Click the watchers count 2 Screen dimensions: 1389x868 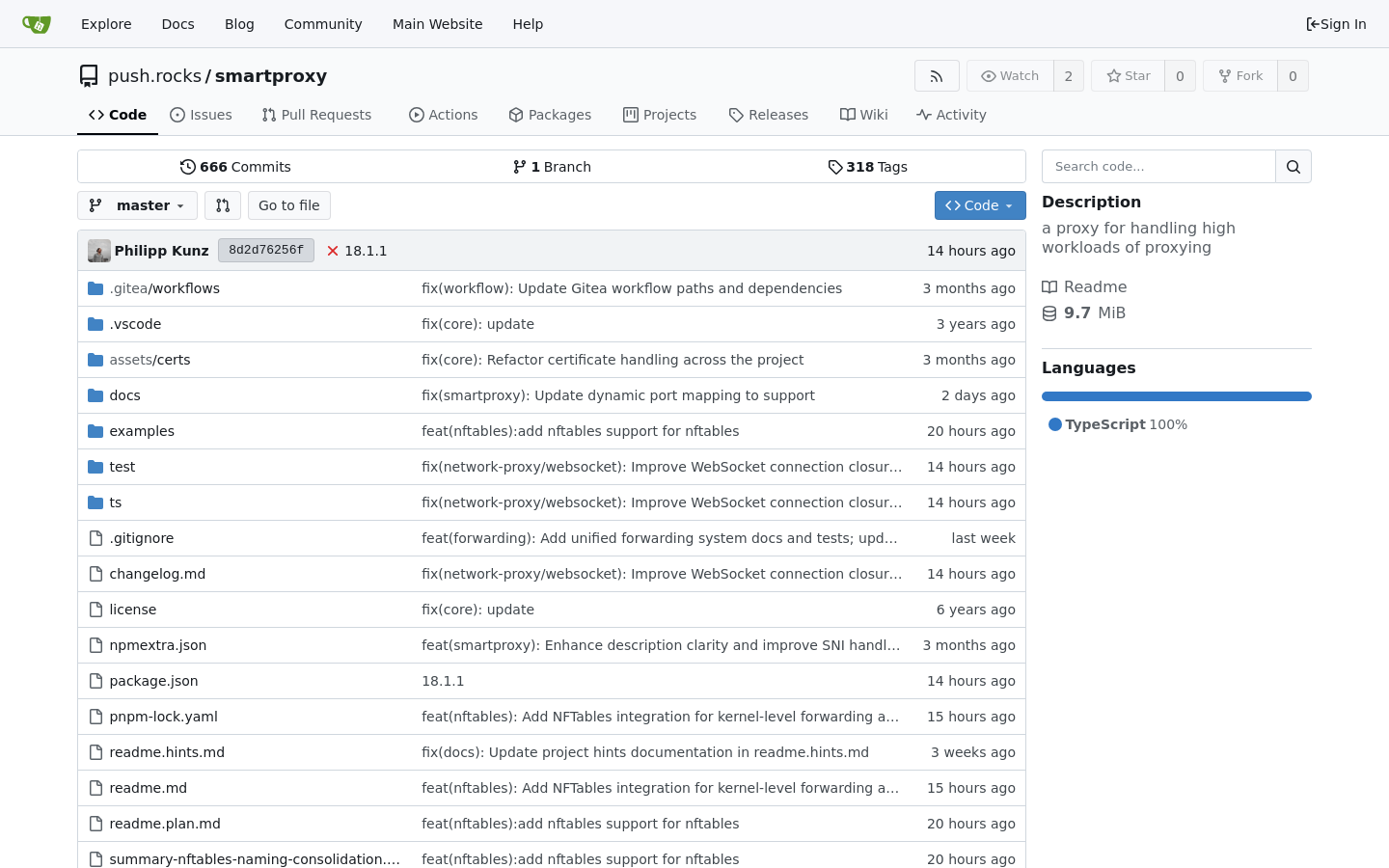click(x=1069, y=76)
